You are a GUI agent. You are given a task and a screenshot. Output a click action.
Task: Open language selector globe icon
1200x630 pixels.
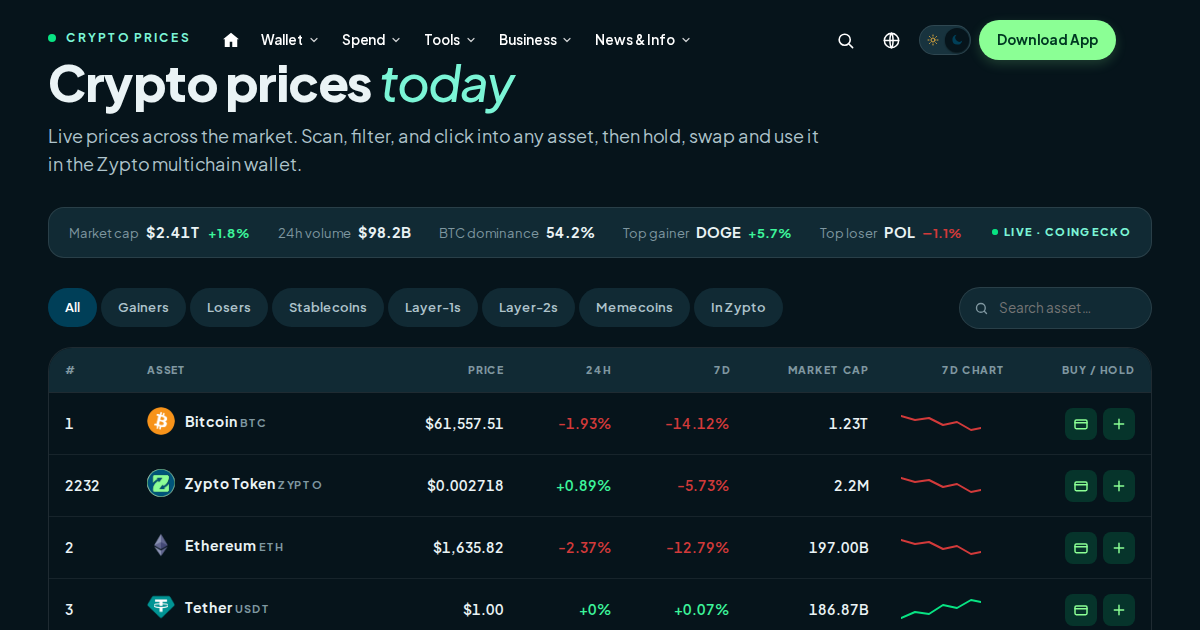coord(892,40)
